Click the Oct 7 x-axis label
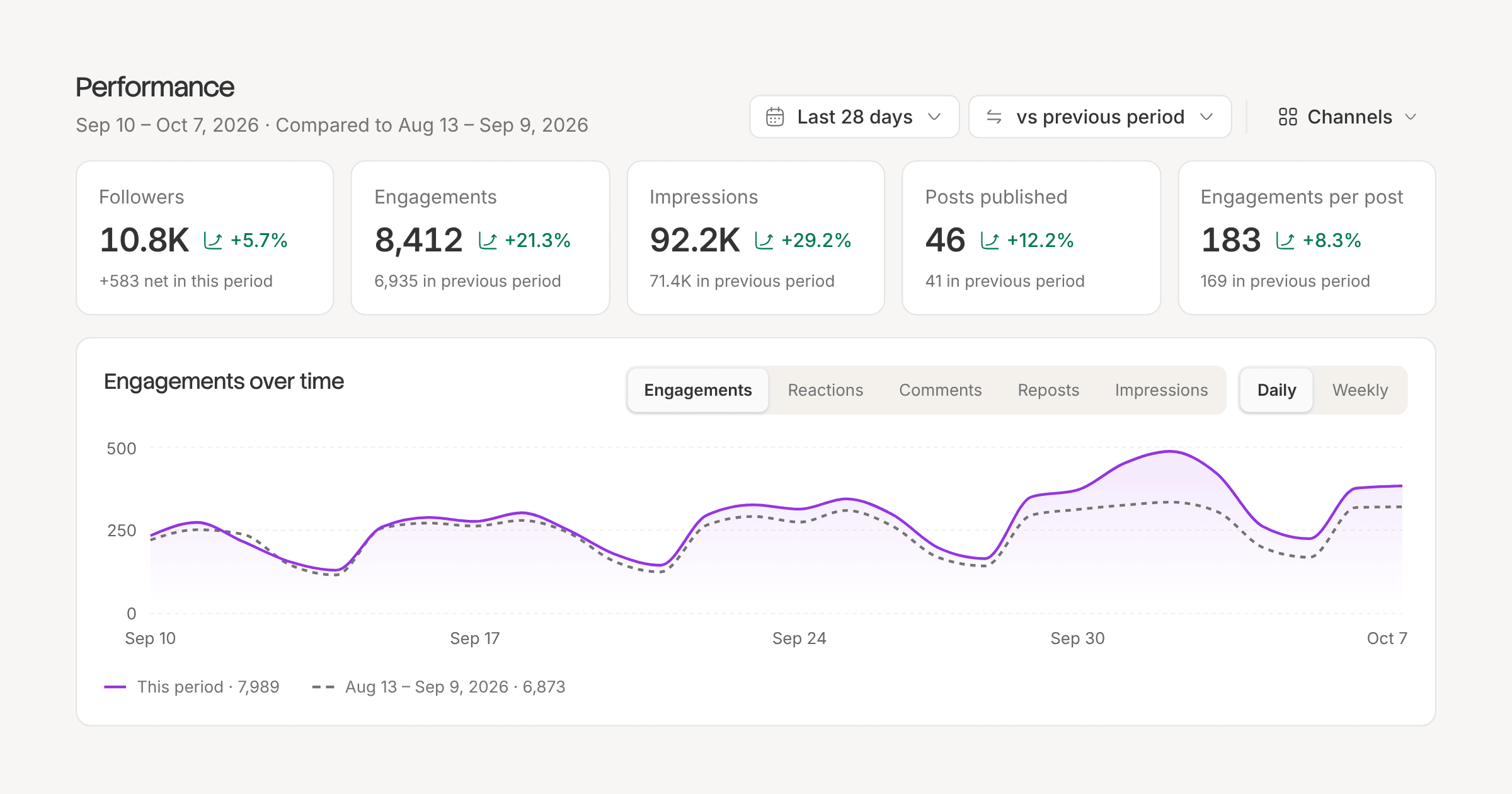1512x794 pixels. [1387, 638]
